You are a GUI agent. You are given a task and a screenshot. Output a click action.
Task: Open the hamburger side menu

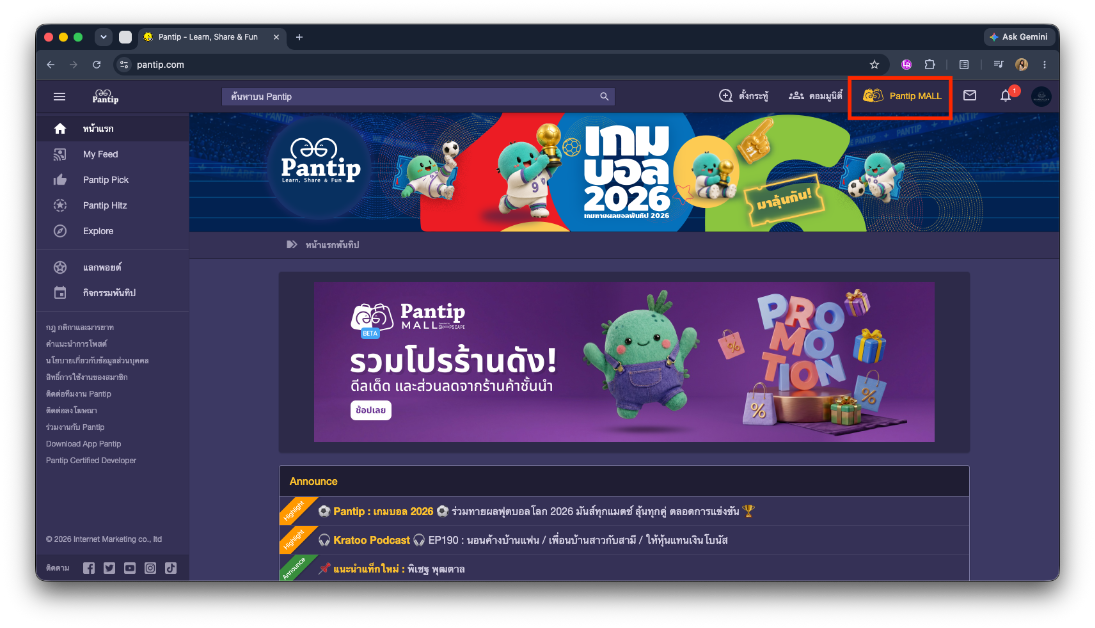(x=59, y=96)
